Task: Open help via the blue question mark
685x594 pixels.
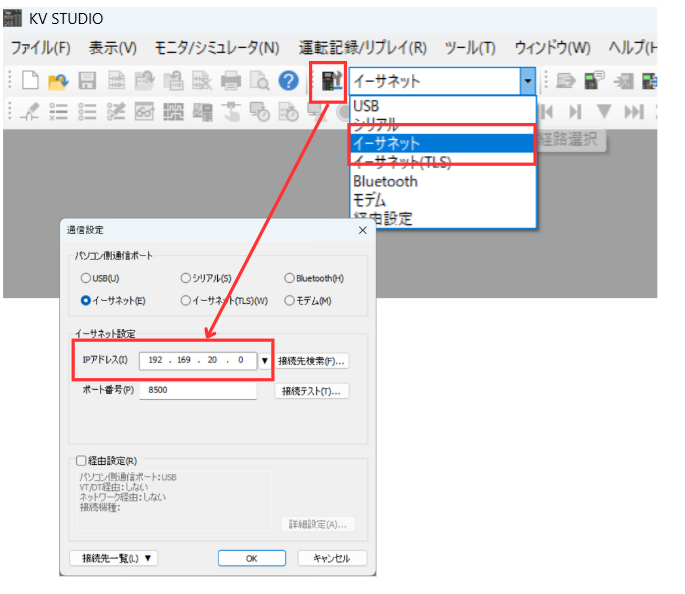Action: 288,81
